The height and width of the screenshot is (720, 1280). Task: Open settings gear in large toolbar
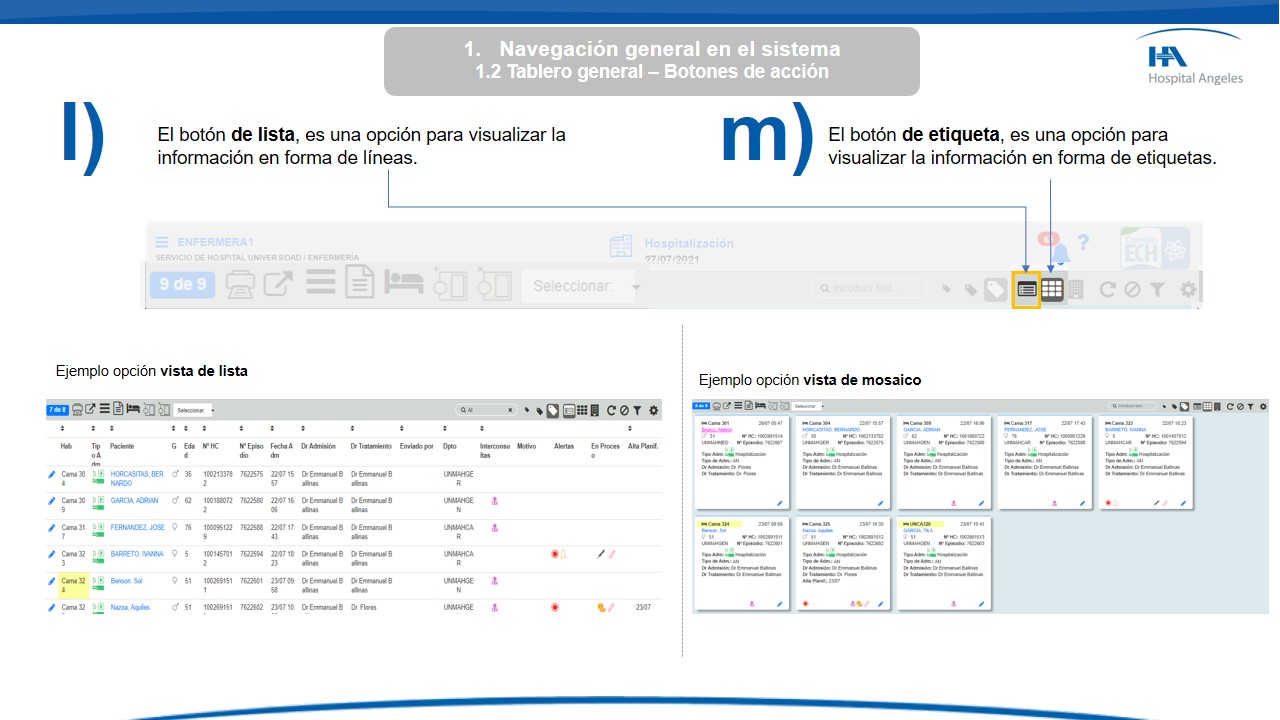(1187, 289)
